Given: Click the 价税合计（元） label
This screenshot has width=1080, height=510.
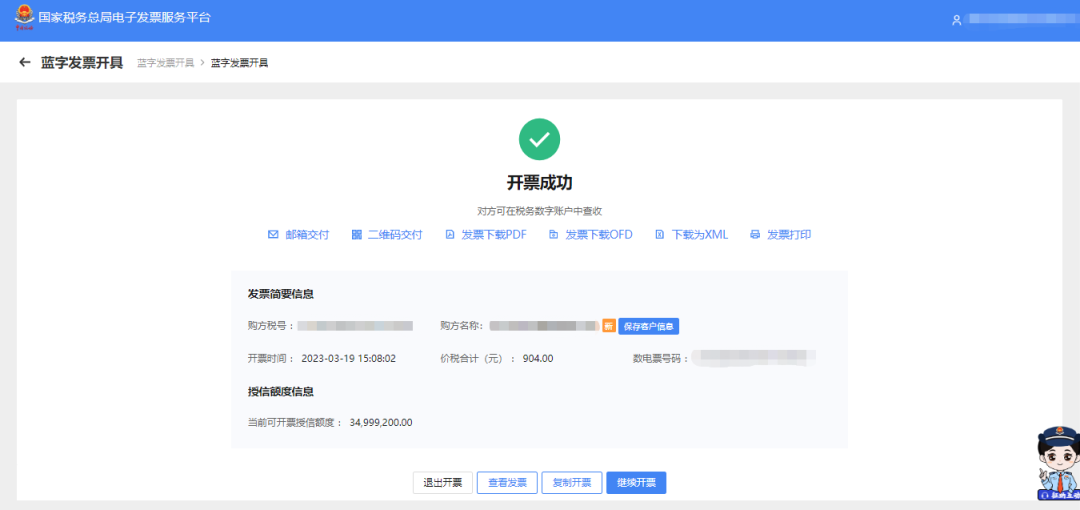Looking at the screenshot, I should pyautogui.click(x=478, y=358).
